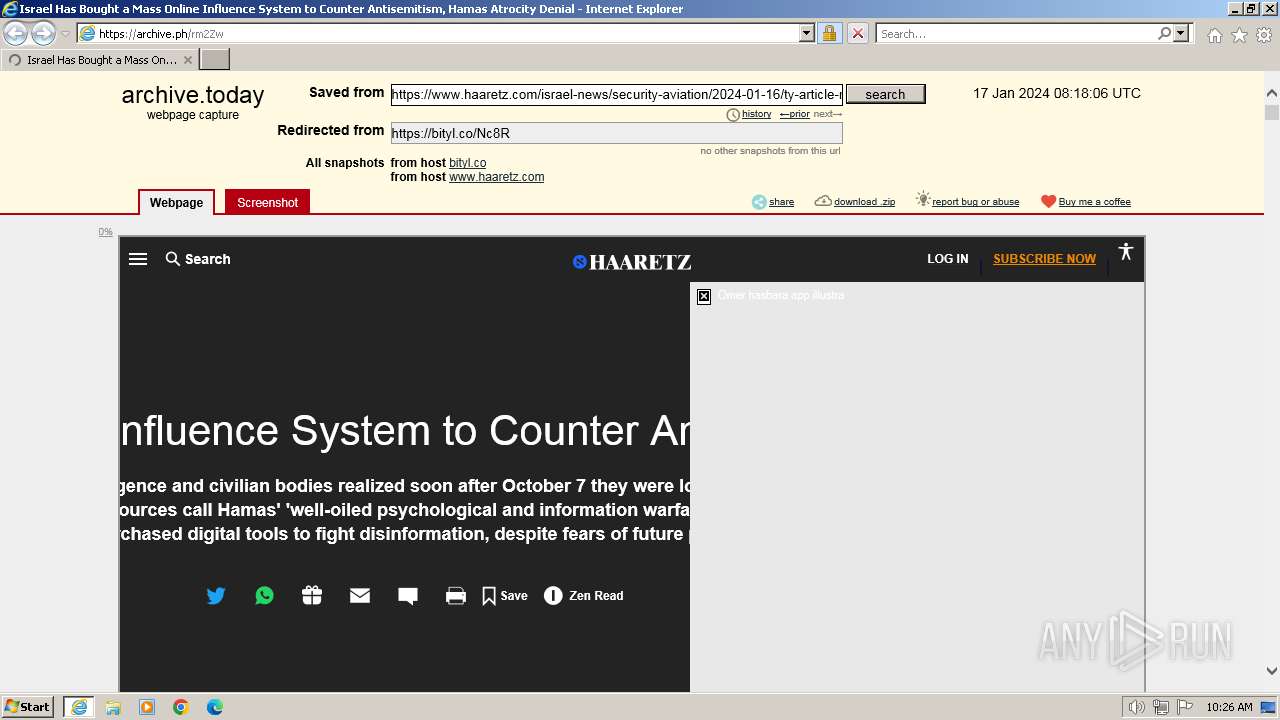Click the security lock icon in address bar
Screen dimensions: 1280x720
tap(829, 33)
